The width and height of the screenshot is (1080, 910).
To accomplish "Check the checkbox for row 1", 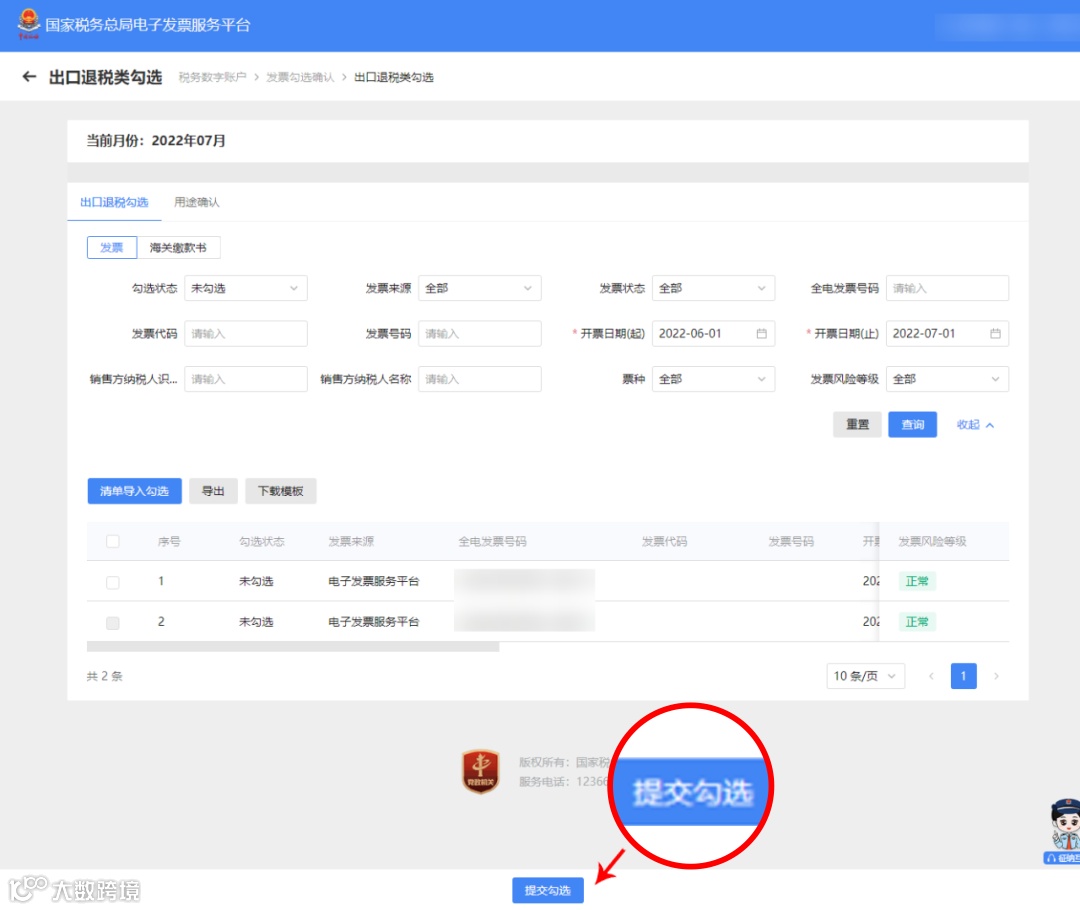I will pyautogui.click(x=113, y=582).
